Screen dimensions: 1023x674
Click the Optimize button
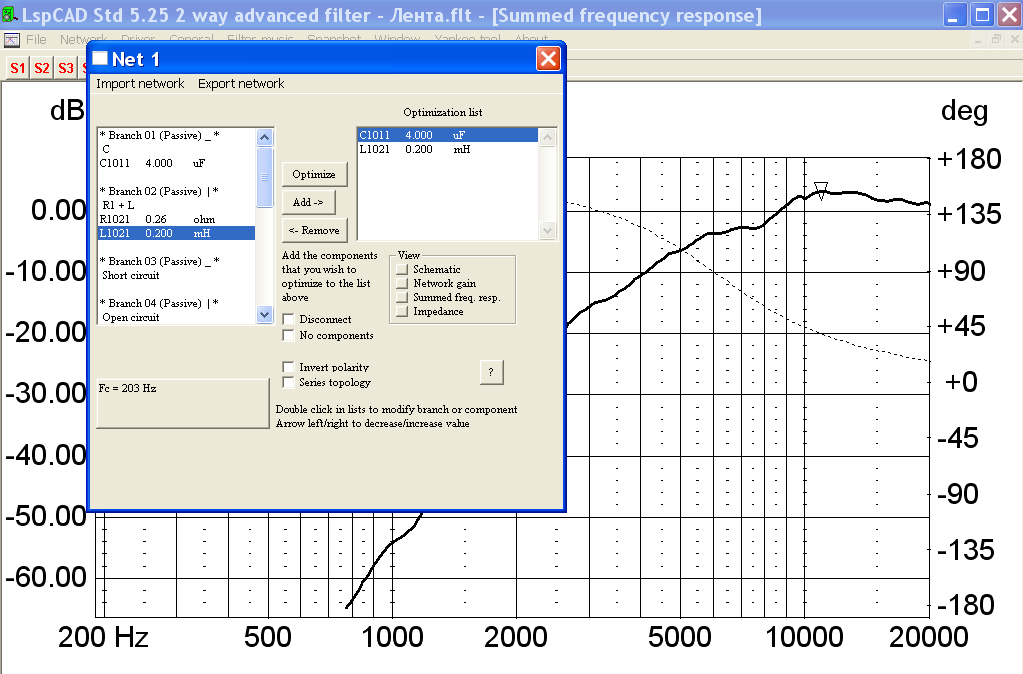[314, 174]
